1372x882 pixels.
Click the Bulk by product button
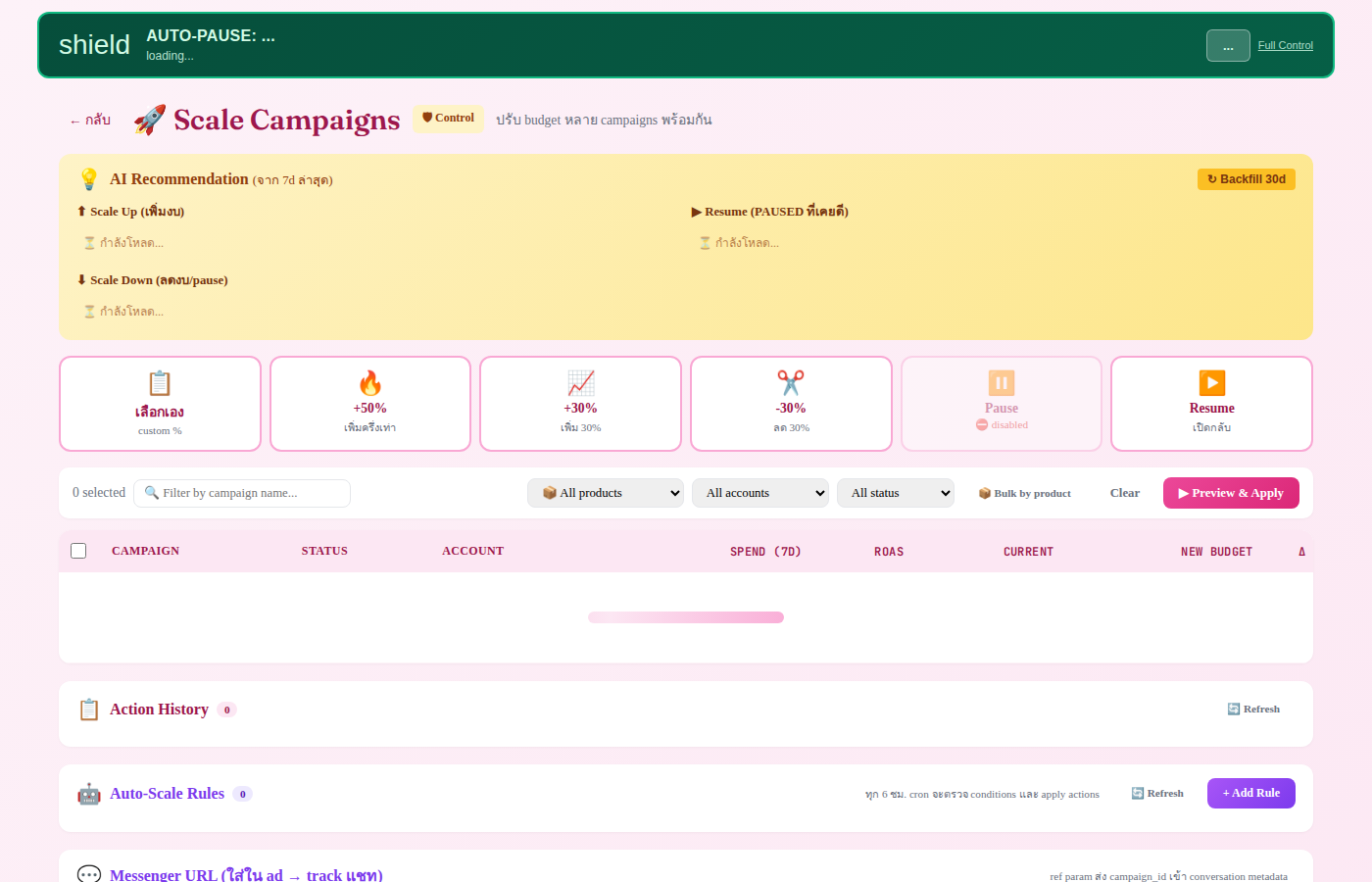[x=1025, y=493]
